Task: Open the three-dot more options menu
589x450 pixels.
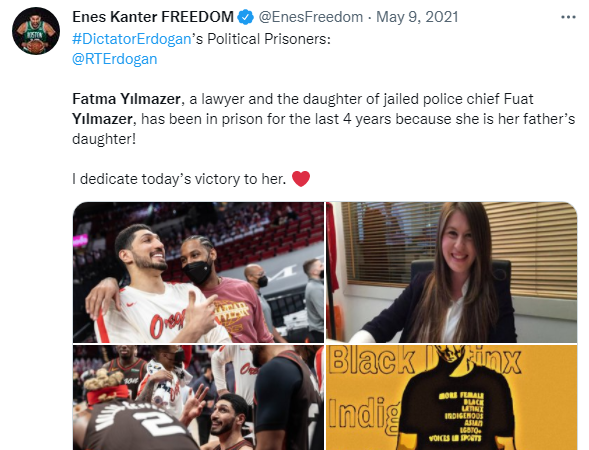Action: [x=568, y=17]
